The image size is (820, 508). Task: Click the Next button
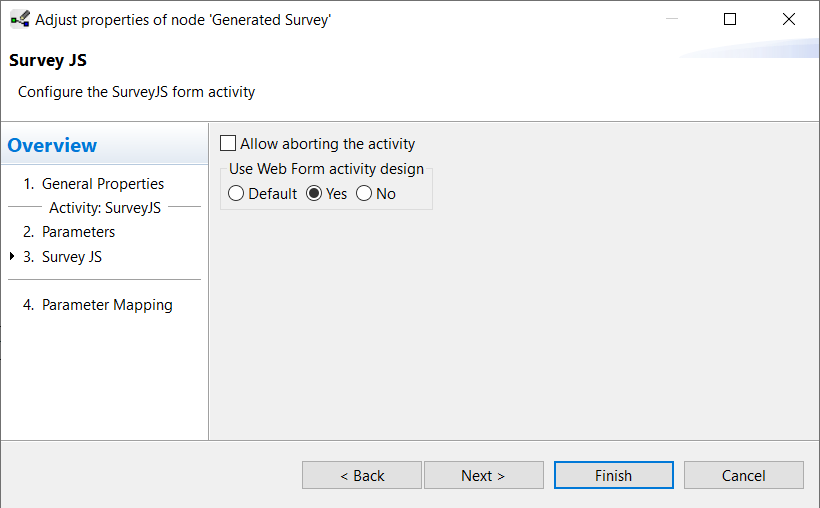coord(484,475)
